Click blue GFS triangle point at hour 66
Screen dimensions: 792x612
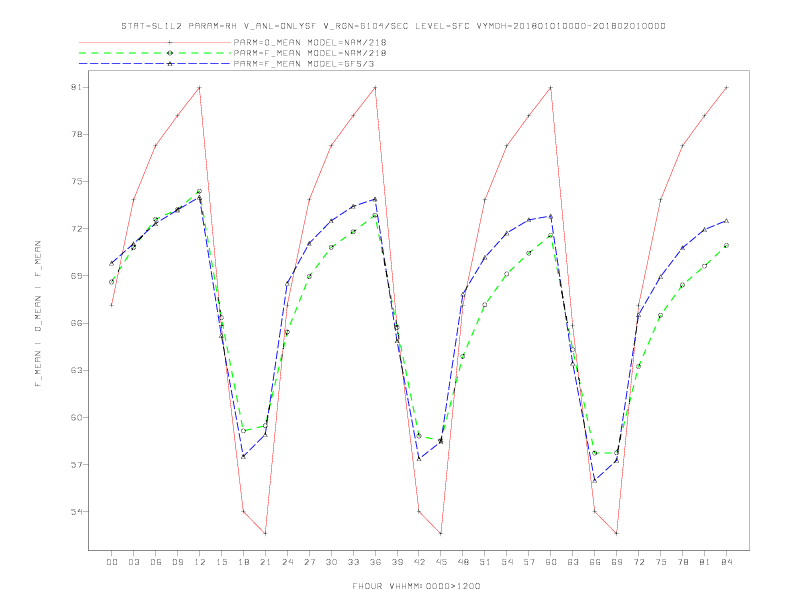595,480
